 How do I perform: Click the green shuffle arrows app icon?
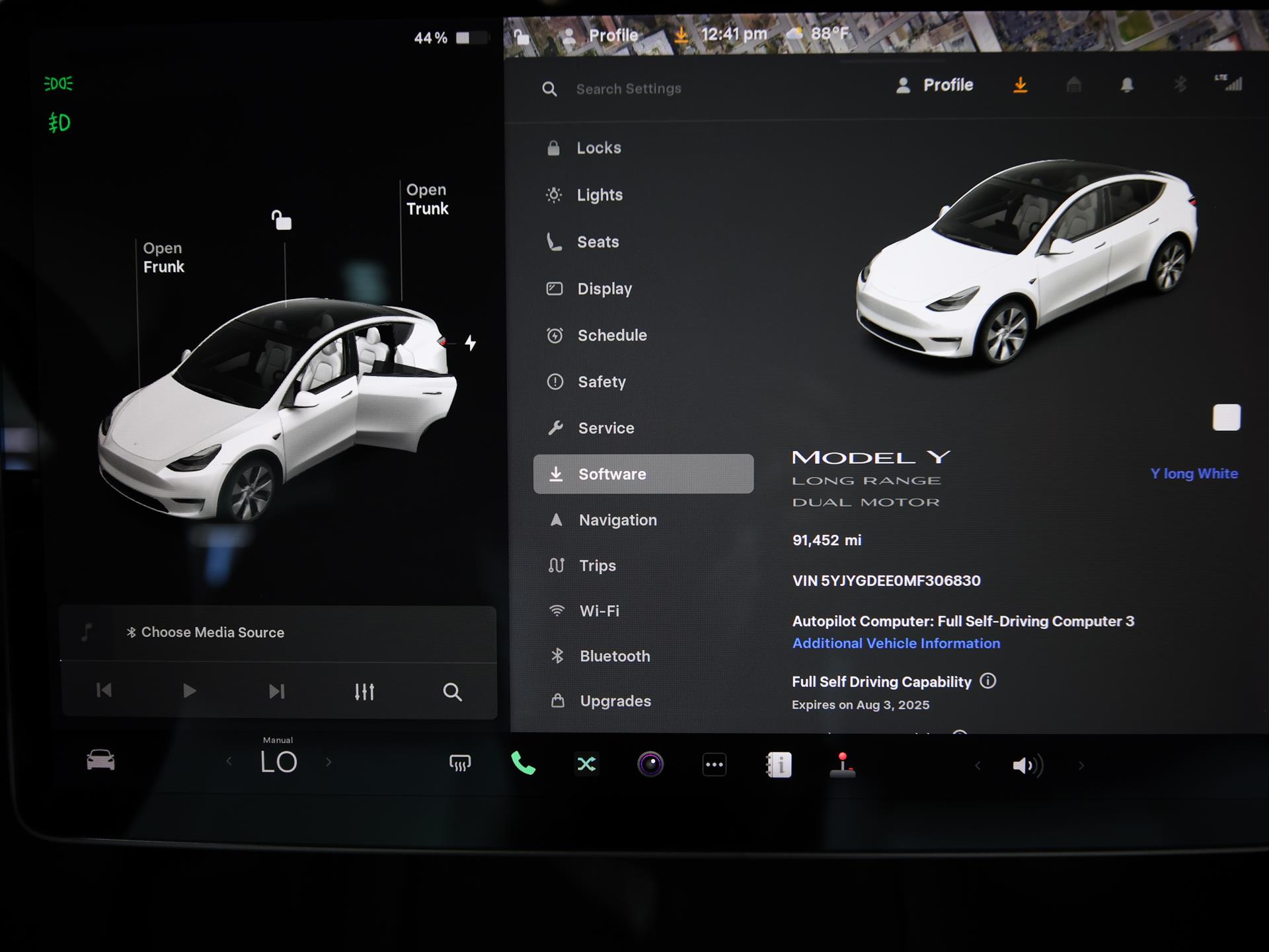(586, 764)
